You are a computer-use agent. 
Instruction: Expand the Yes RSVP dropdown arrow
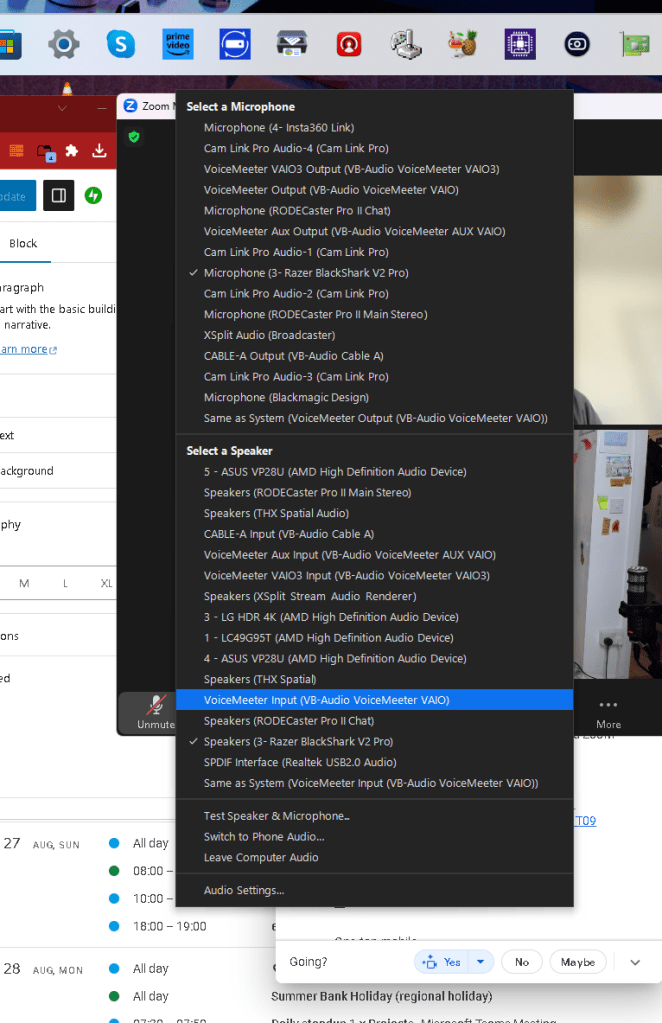pos(481,962)
